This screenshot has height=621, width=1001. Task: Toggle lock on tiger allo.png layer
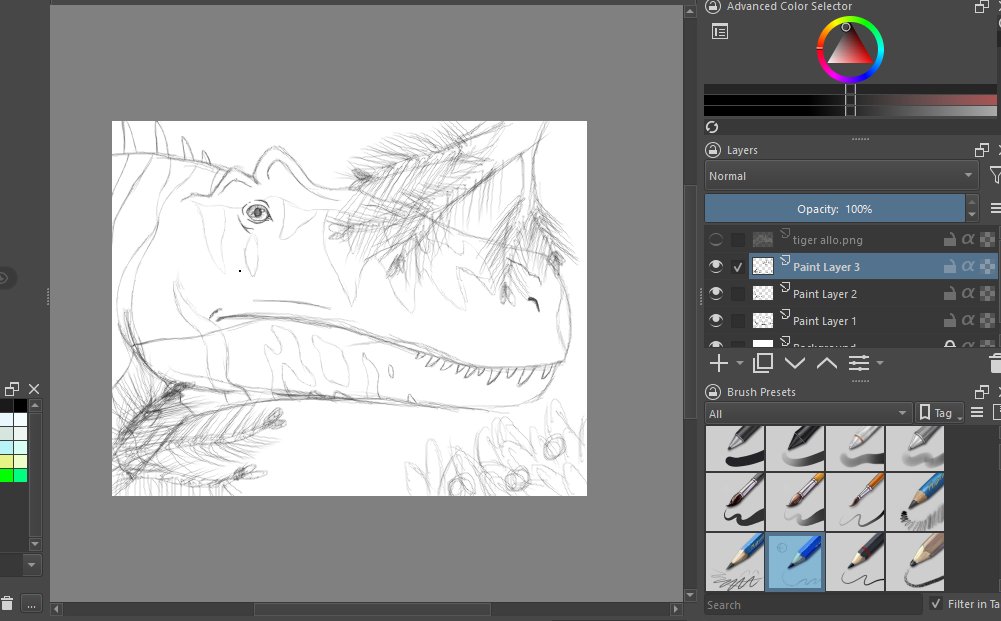tap(950, 240)
